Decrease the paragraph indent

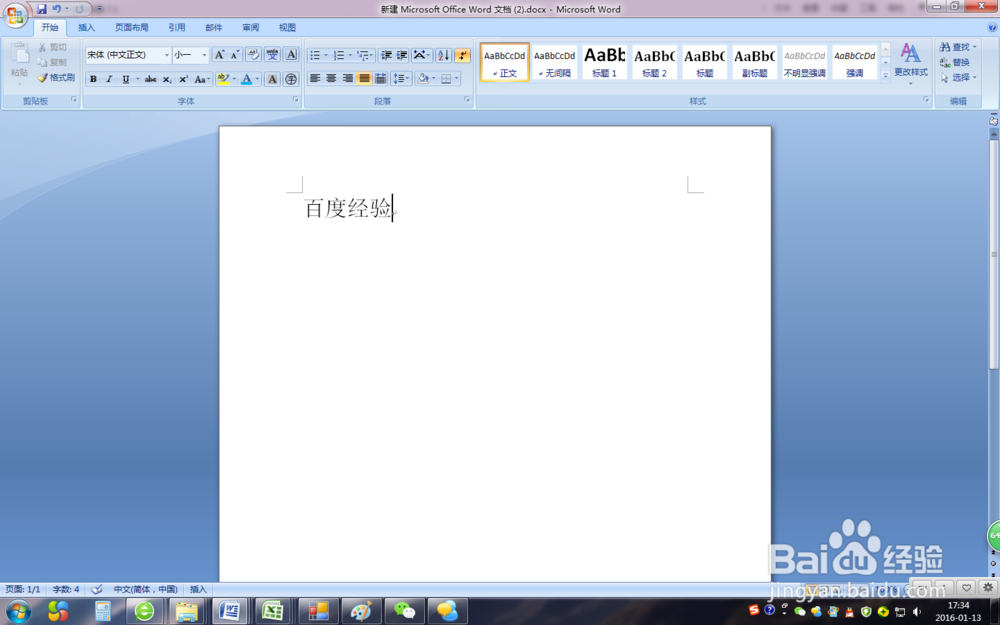[x=386, y=55]
